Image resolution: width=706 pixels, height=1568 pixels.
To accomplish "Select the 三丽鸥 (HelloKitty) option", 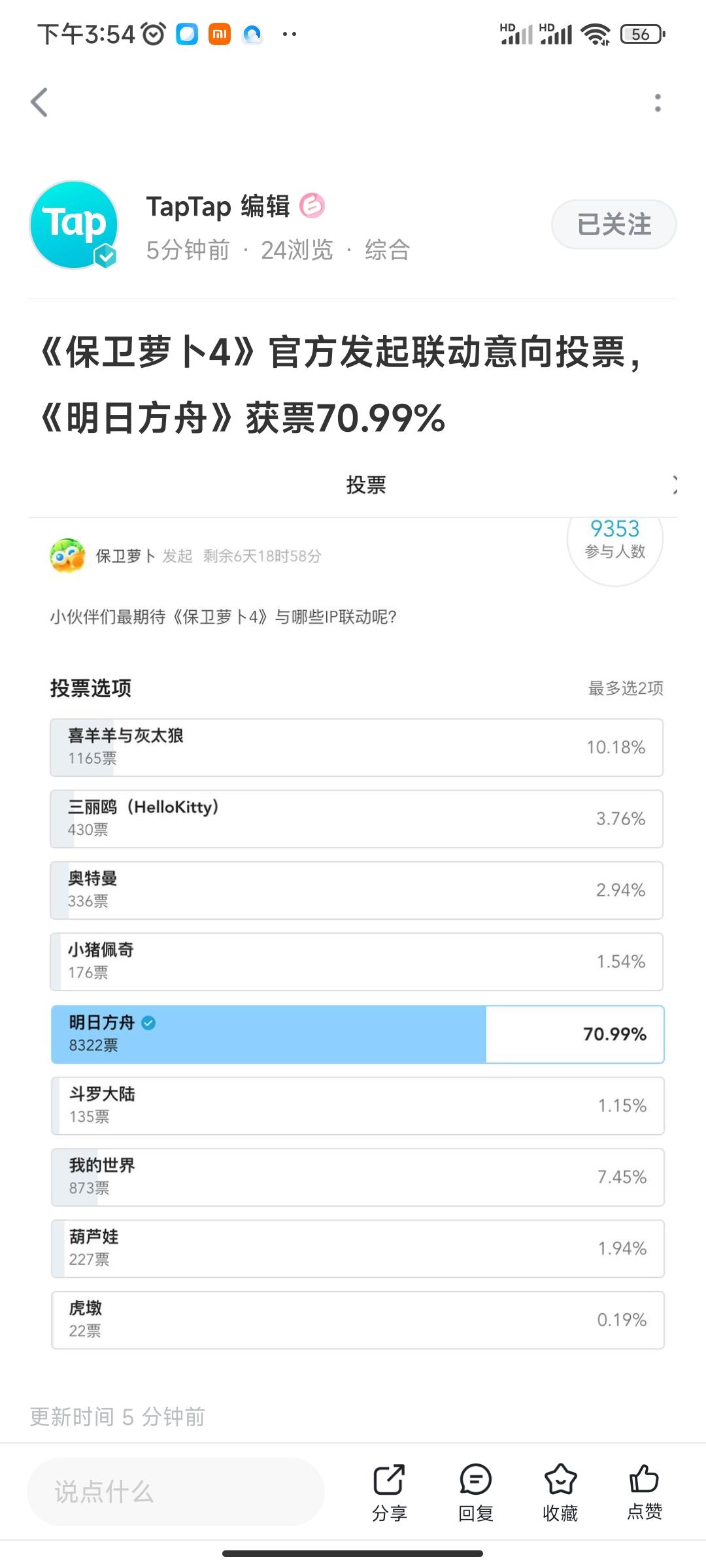I will pos(357,819).
